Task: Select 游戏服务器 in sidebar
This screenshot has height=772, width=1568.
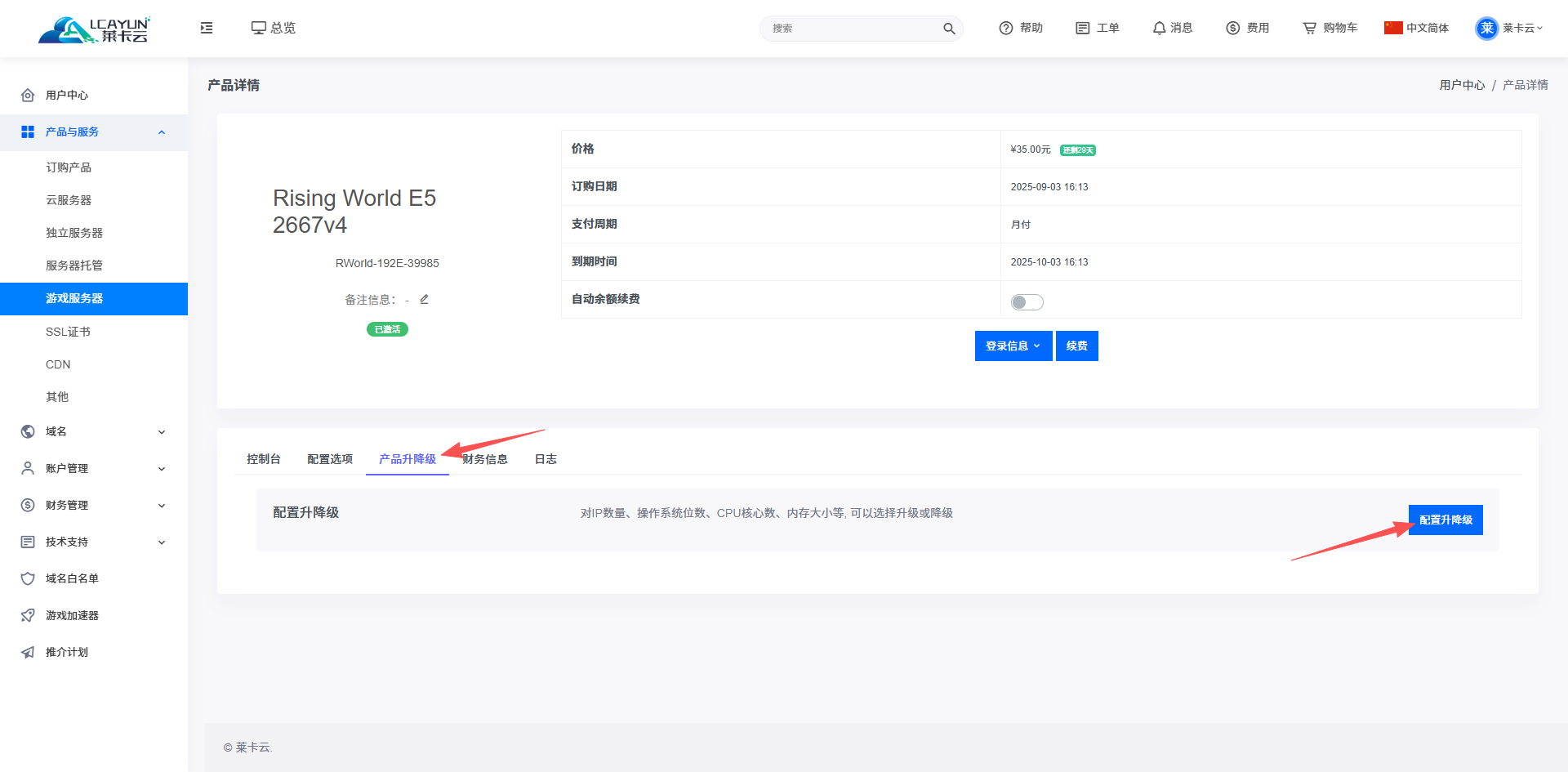Action: coord(94,299)
